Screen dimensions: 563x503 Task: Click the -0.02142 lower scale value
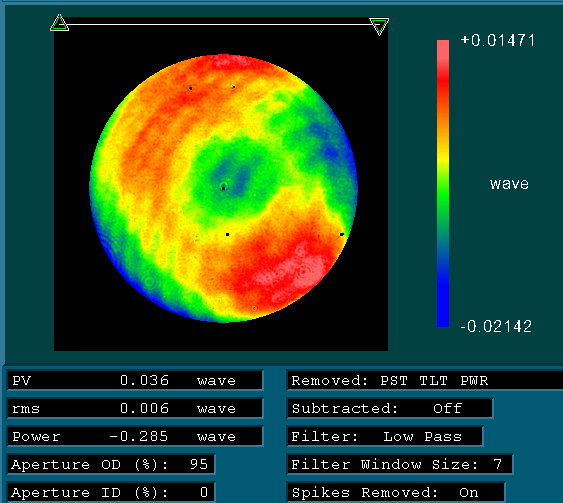click(496, 327)
